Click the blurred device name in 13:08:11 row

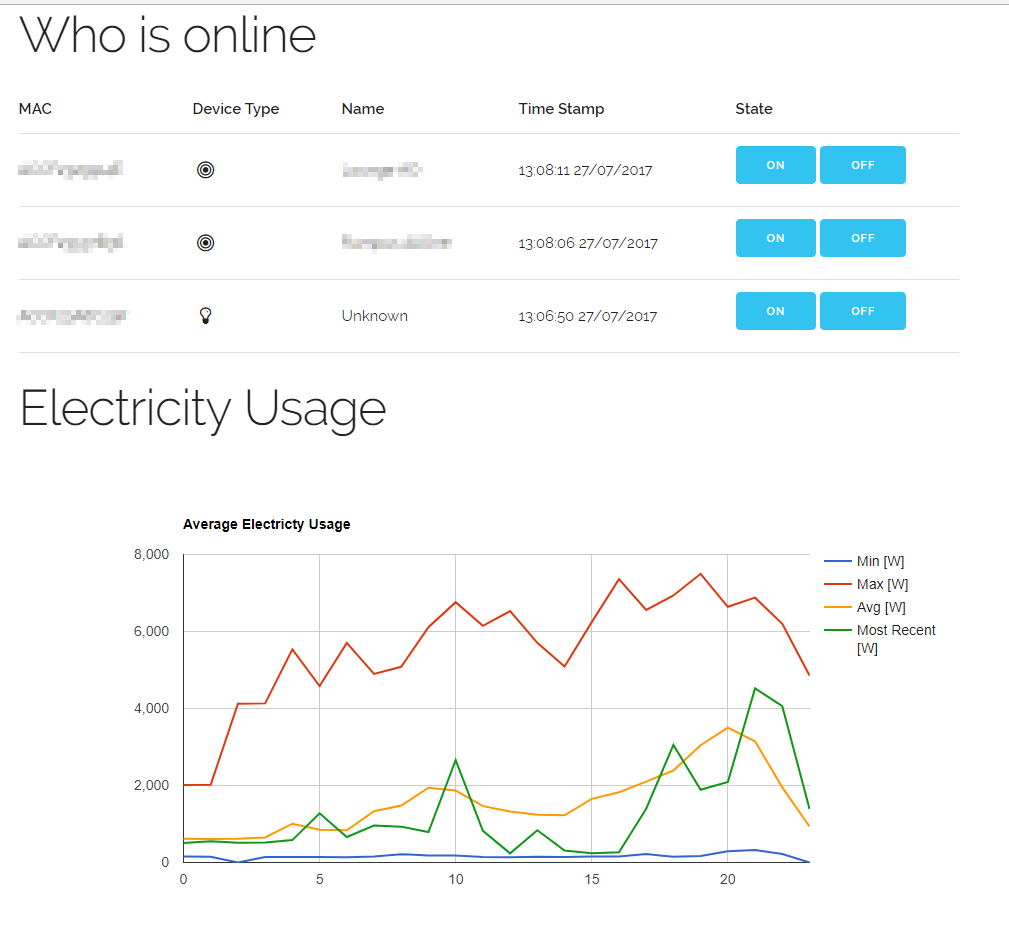point(382,170)
